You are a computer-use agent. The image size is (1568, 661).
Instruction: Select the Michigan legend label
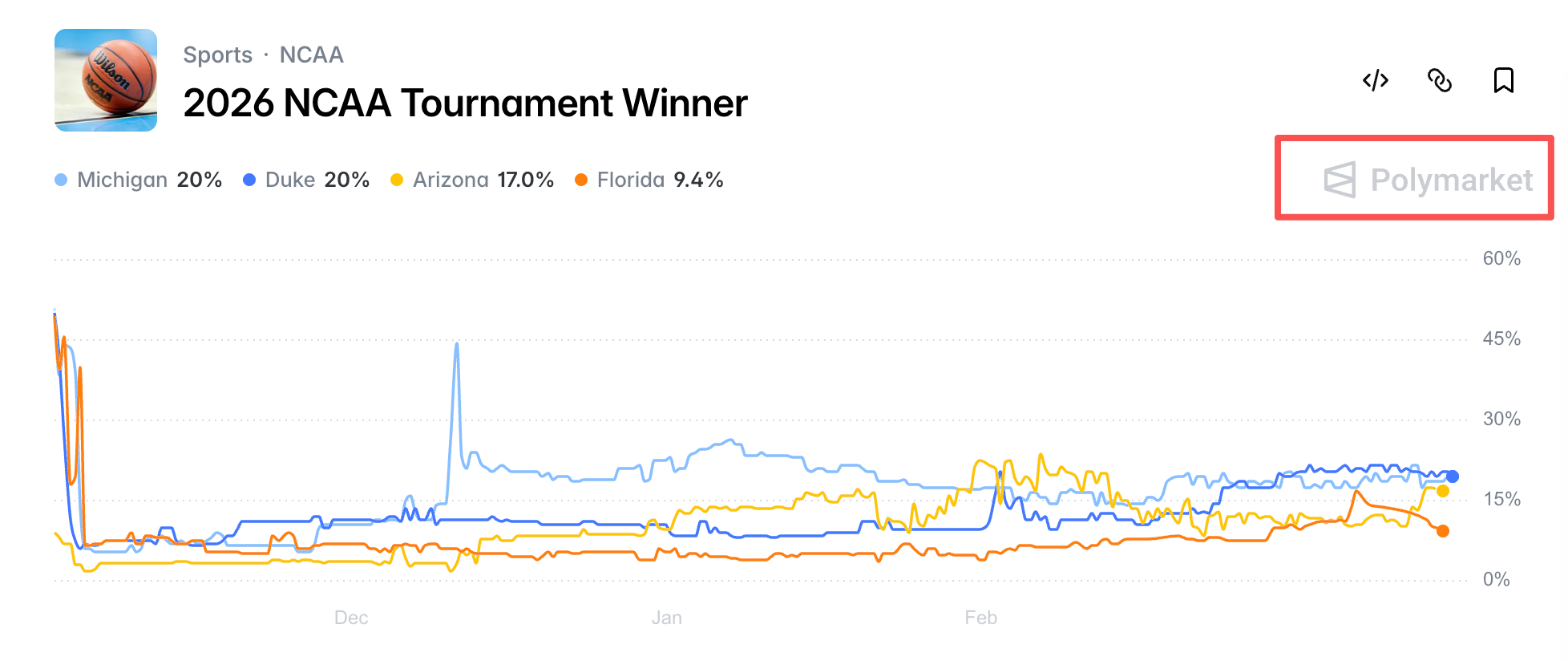[x=122, y=180]
